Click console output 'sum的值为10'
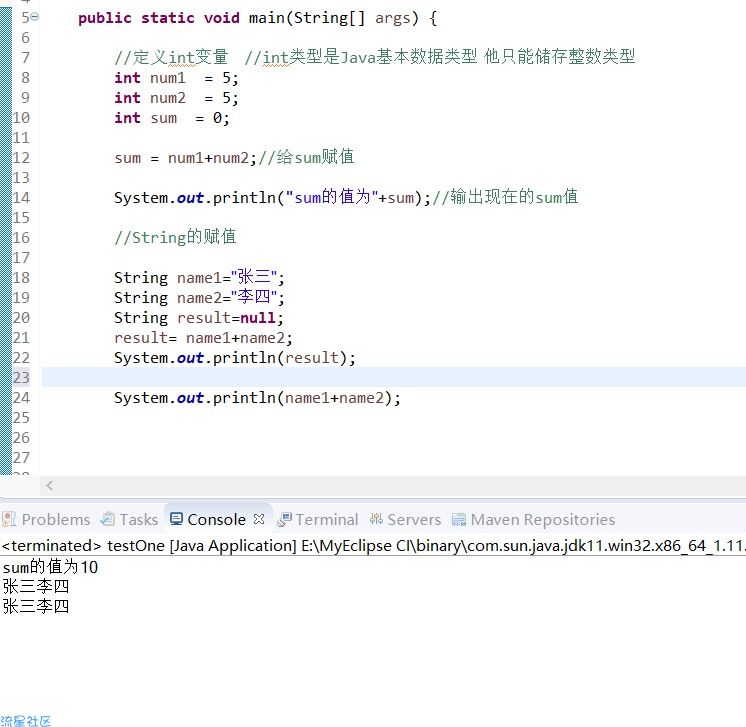 click(50, 567)
